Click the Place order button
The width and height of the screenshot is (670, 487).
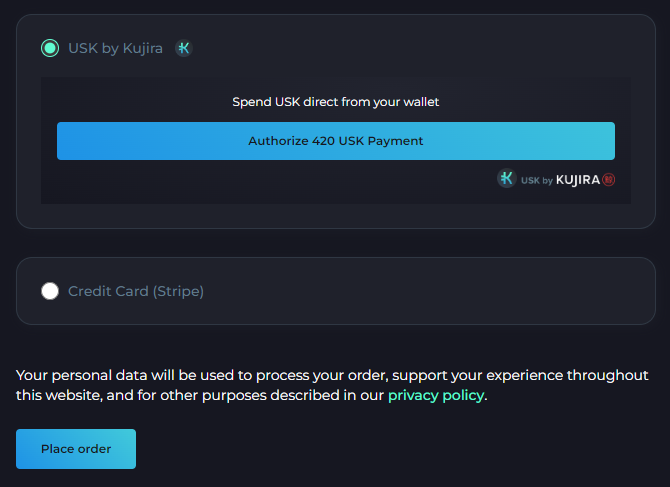pos(76,449)
